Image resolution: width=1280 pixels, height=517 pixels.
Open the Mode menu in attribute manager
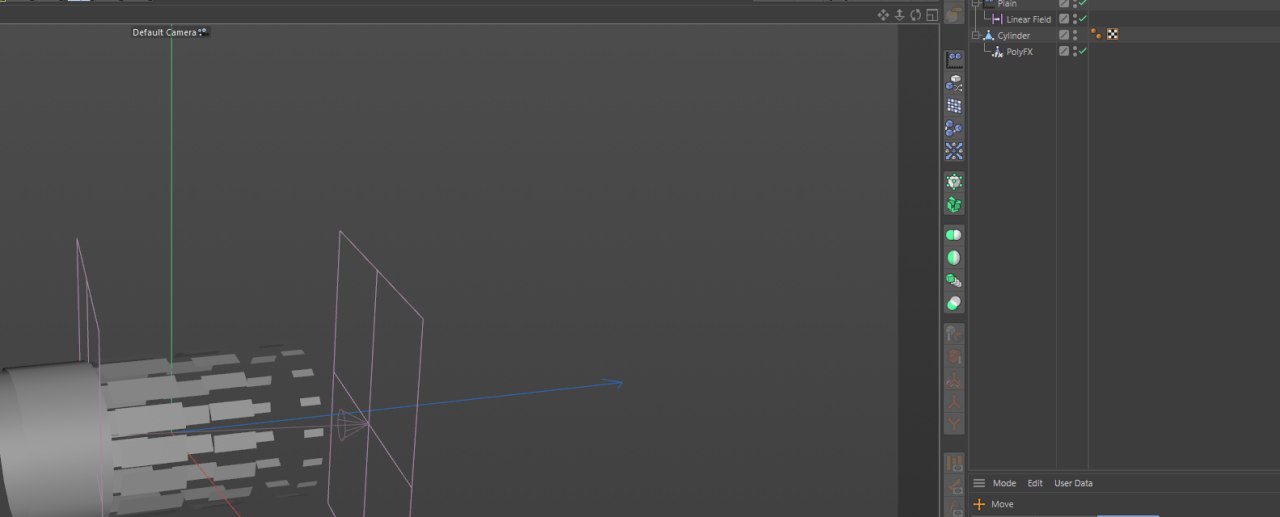[x=1004, y=483]
